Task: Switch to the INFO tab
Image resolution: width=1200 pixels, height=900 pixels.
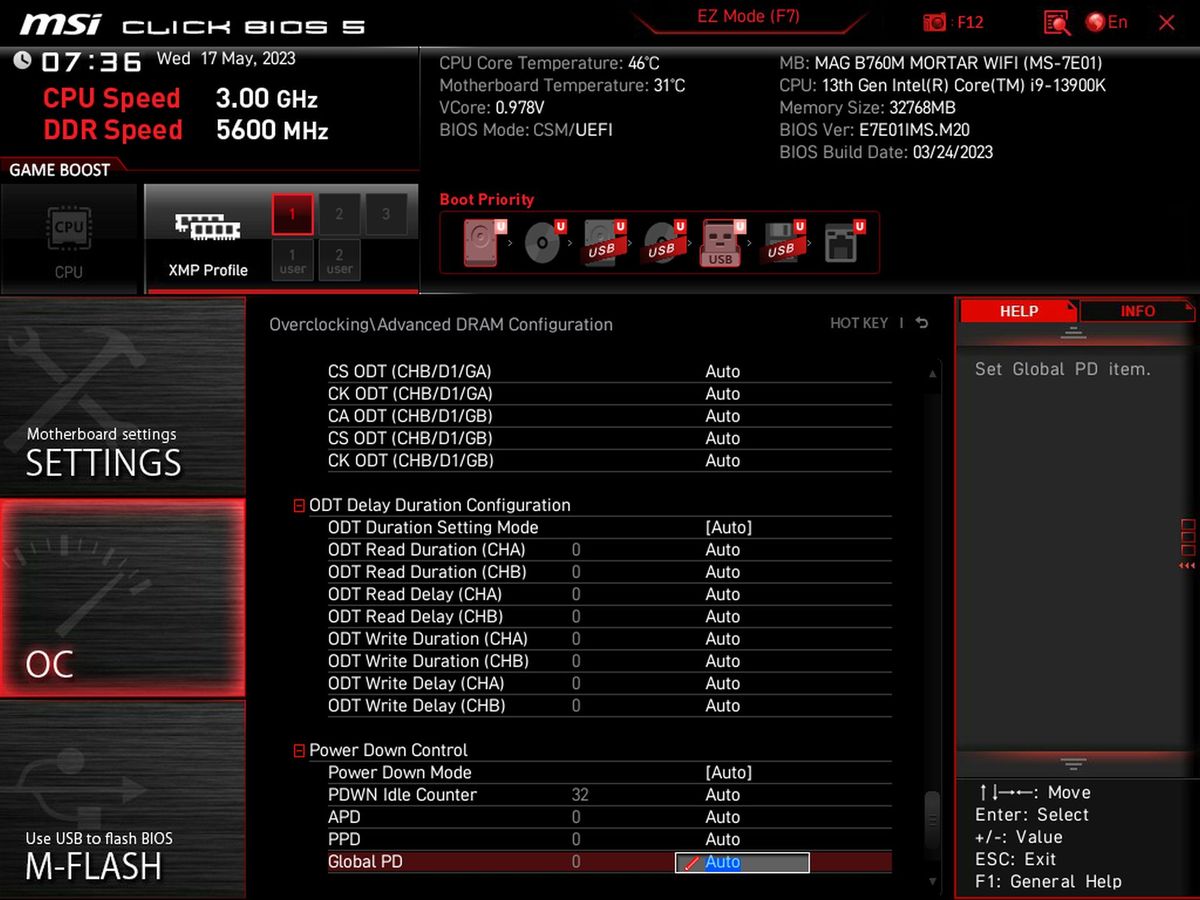Action: [x=1137, y=311]
